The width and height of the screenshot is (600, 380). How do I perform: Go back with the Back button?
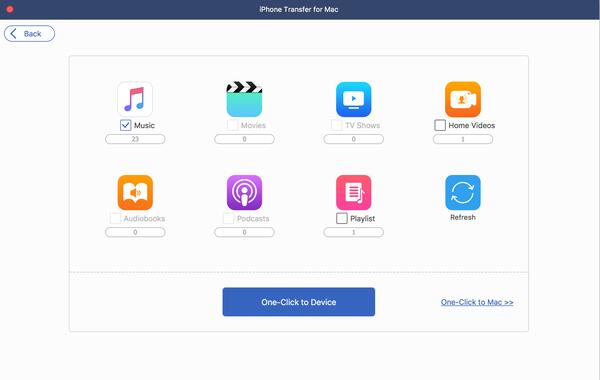click(29, 34)
